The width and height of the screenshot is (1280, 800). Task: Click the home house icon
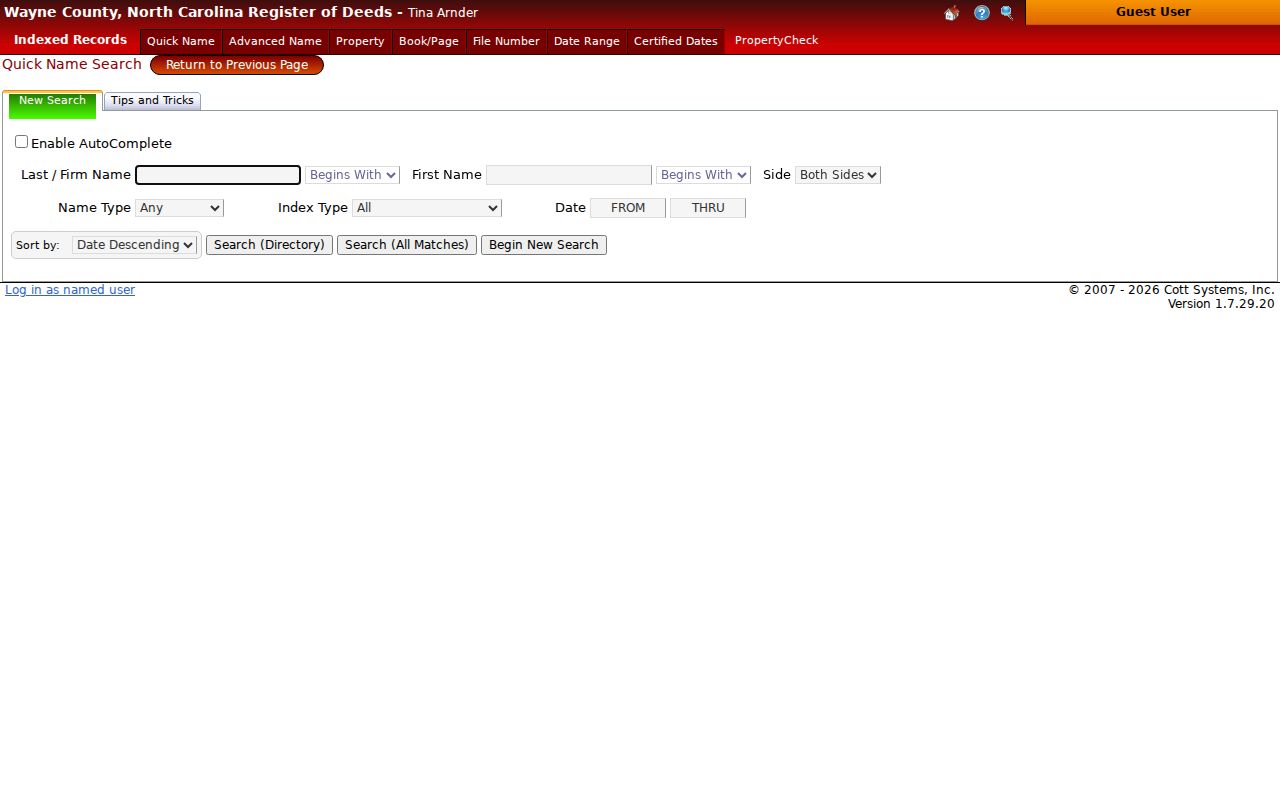[952, 13]
